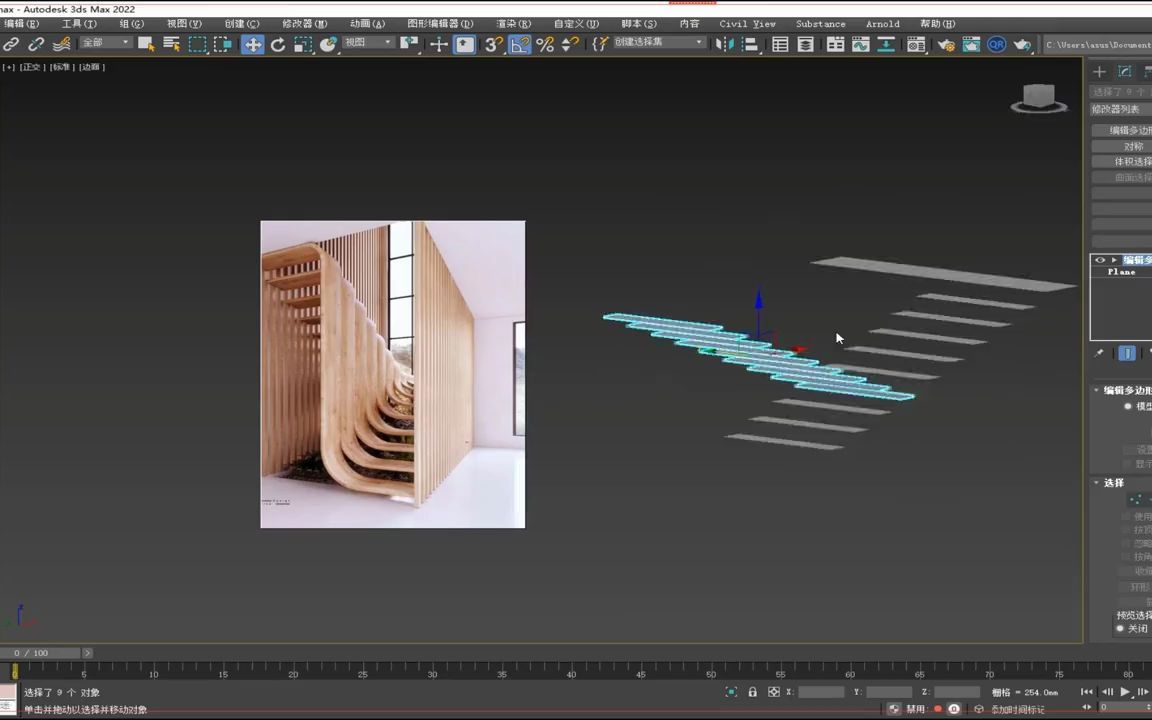Click the Select and Link icon
Viewport: 1152px width, 720px height.
click(x=11, y=44)
